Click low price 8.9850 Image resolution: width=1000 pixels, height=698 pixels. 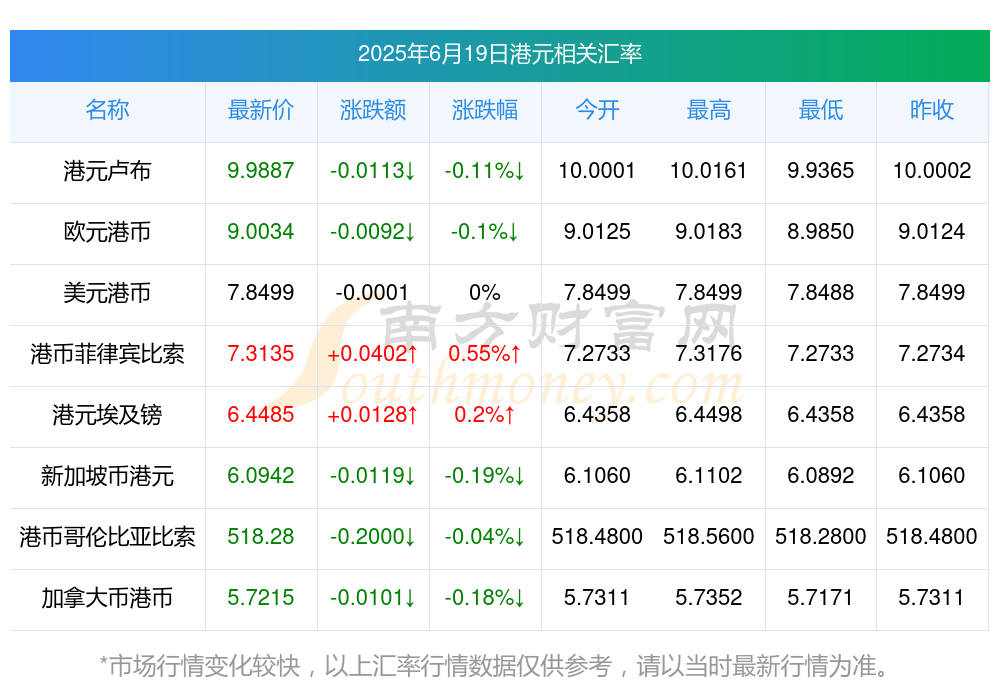821,232
